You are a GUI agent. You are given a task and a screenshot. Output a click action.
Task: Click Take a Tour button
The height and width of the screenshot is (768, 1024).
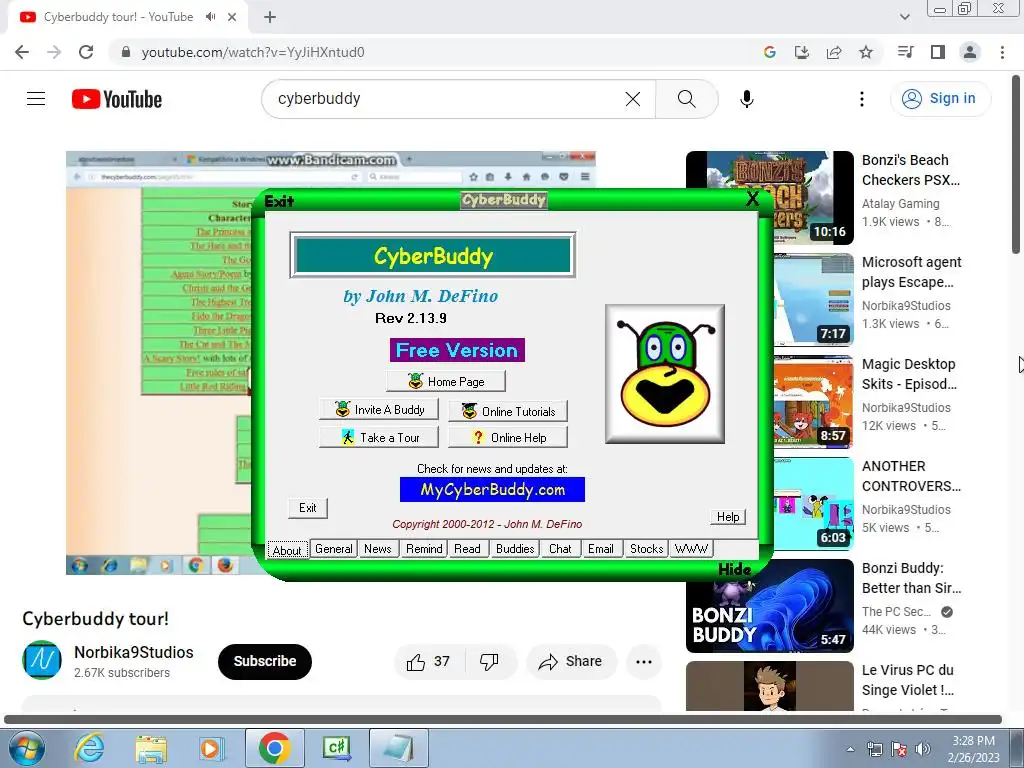click(x=379, y=438)
